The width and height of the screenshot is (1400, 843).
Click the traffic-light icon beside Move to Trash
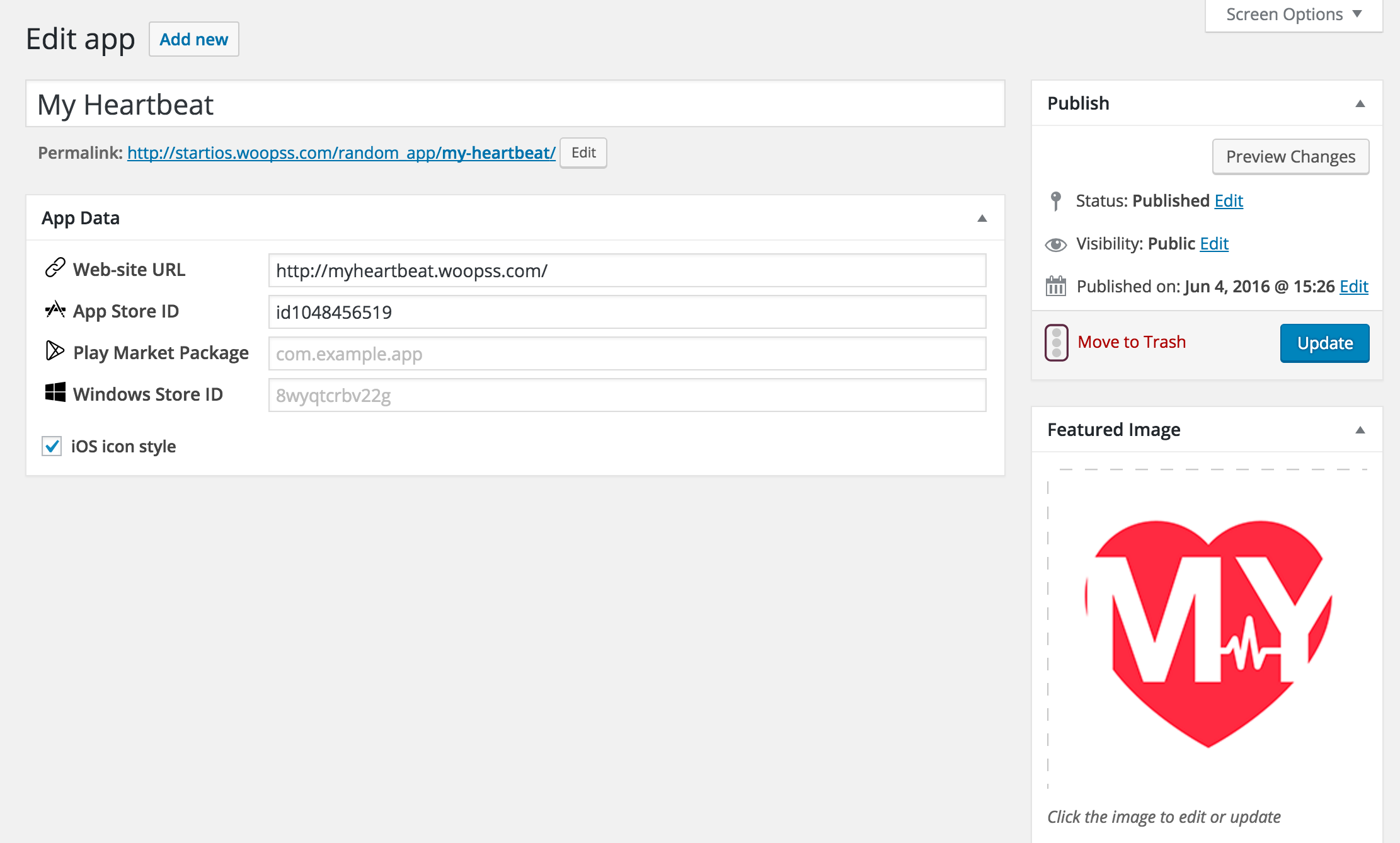[x=1057, y=343]
